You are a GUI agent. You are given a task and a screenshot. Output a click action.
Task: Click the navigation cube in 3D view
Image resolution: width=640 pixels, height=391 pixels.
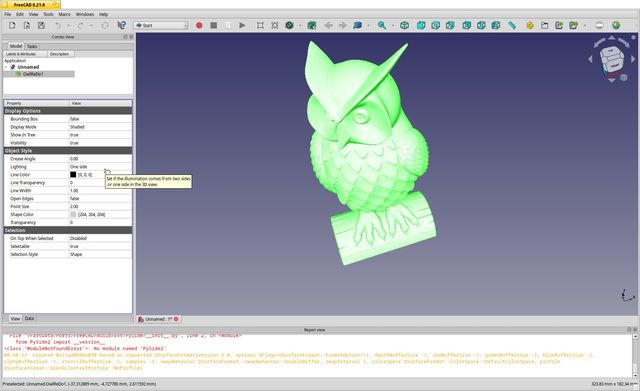(612, 60)
